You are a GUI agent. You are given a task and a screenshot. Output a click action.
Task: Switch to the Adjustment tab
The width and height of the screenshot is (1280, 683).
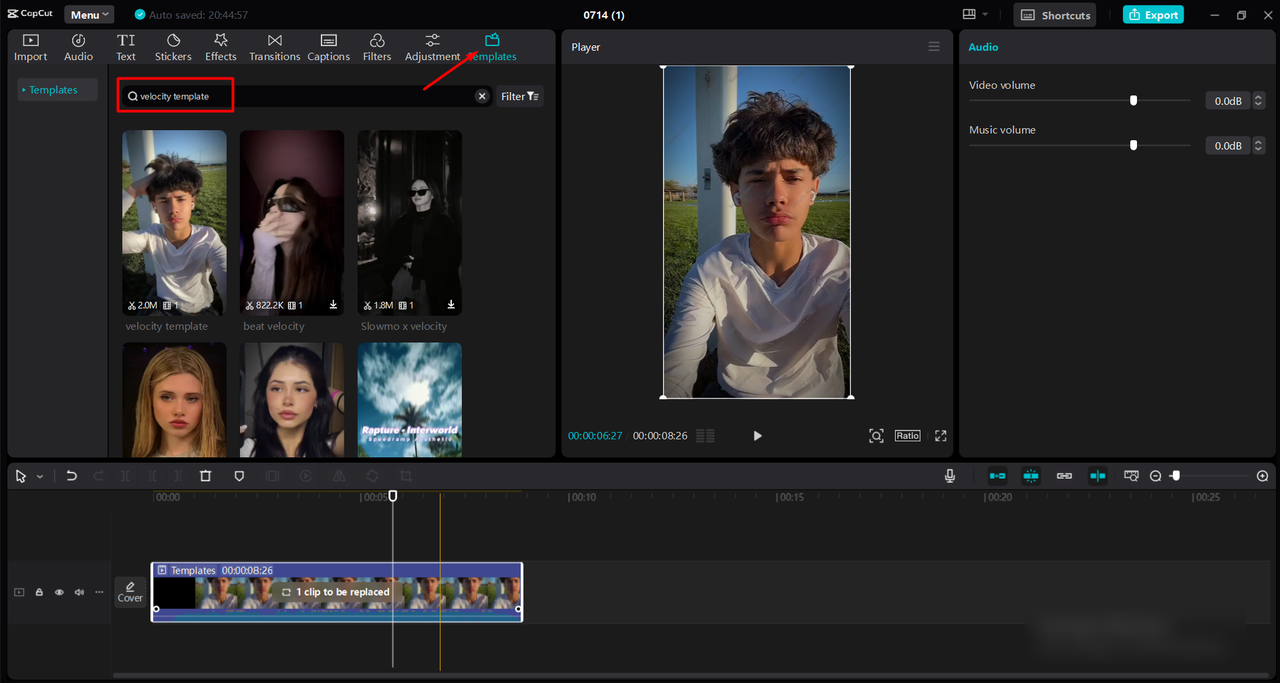pos(432,47)
